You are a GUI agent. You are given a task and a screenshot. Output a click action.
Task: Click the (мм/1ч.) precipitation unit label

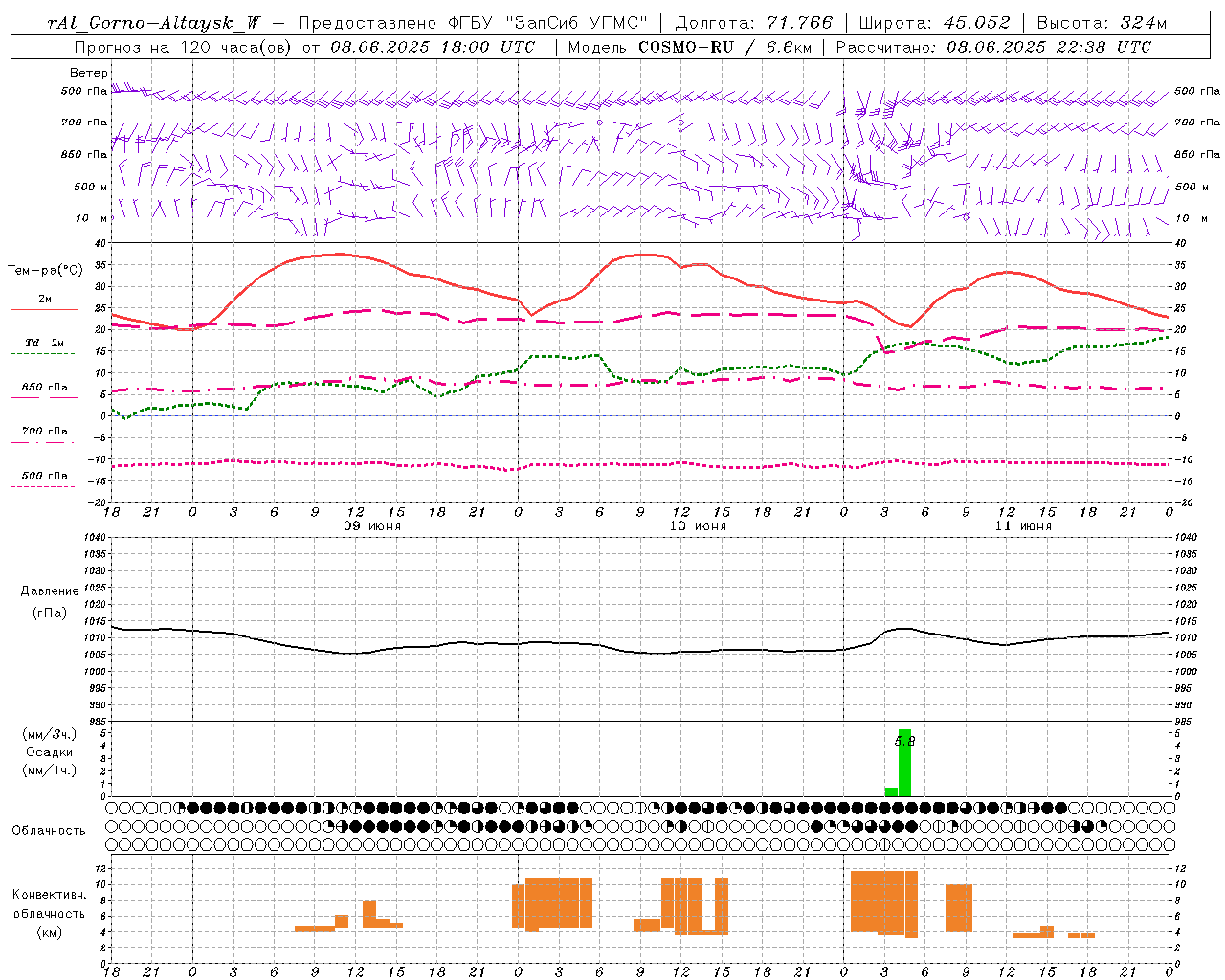pos(50,770)
